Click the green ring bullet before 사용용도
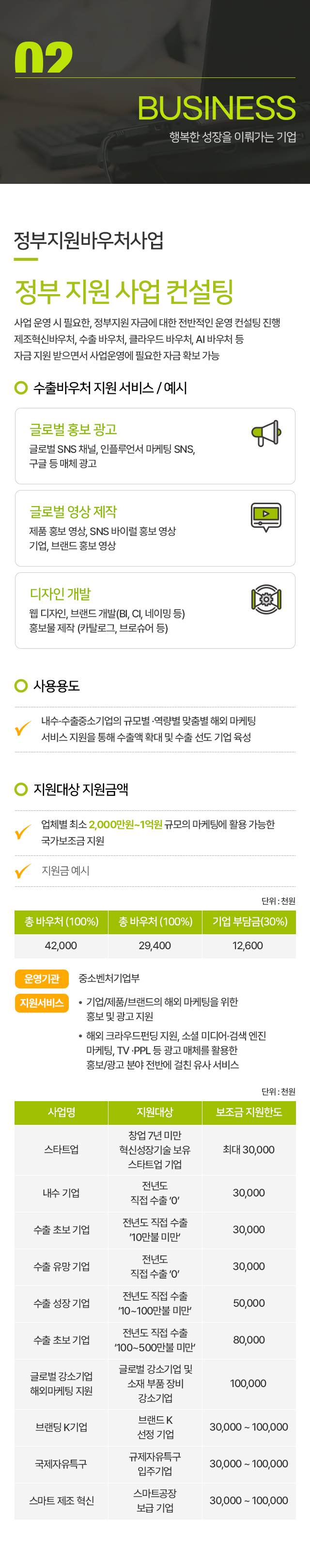The height and width of the screenshot is (1568, 310). [21, 686]
